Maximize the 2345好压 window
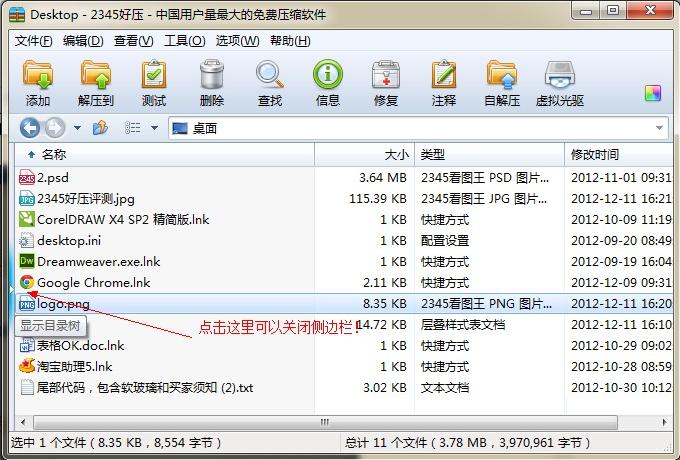The image size is (680, 460). pyautogui.click(x=613, y=11)
